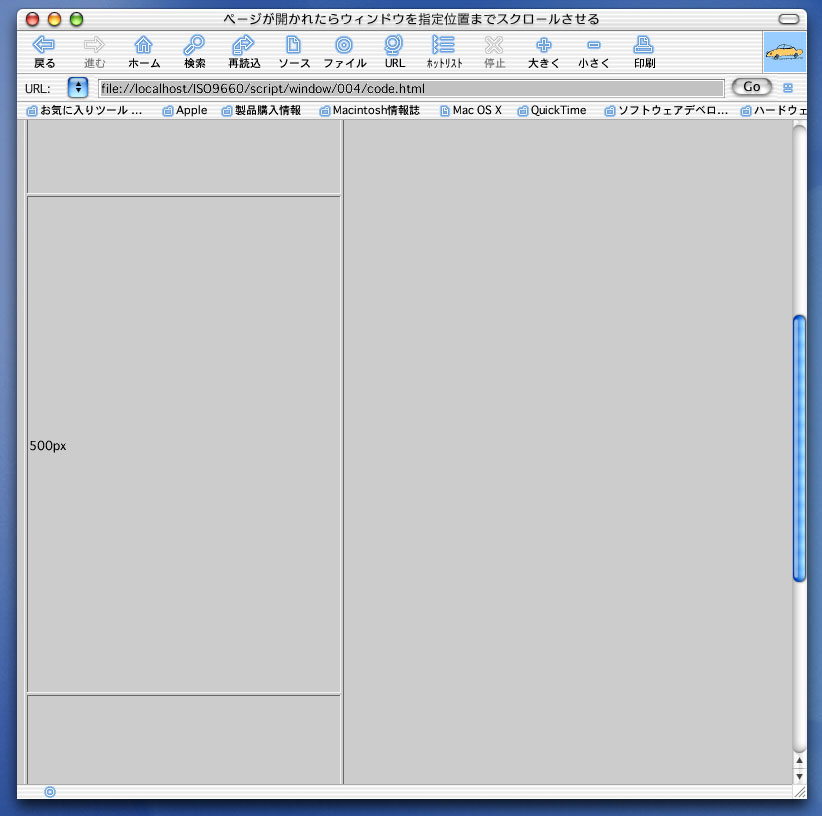The height and width of the screenshot is (816, 822).
Task: Click the status bar circle icon
Action: click(x=50, y=791)
